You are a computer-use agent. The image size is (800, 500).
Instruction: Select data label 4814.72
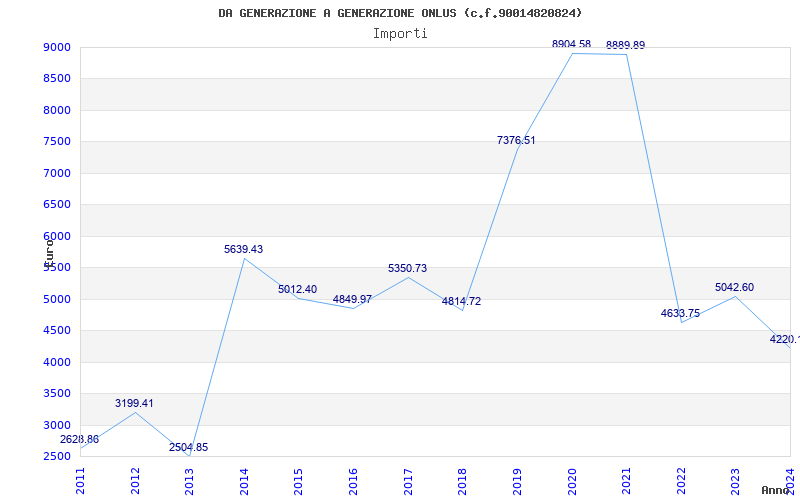[461, 301]
